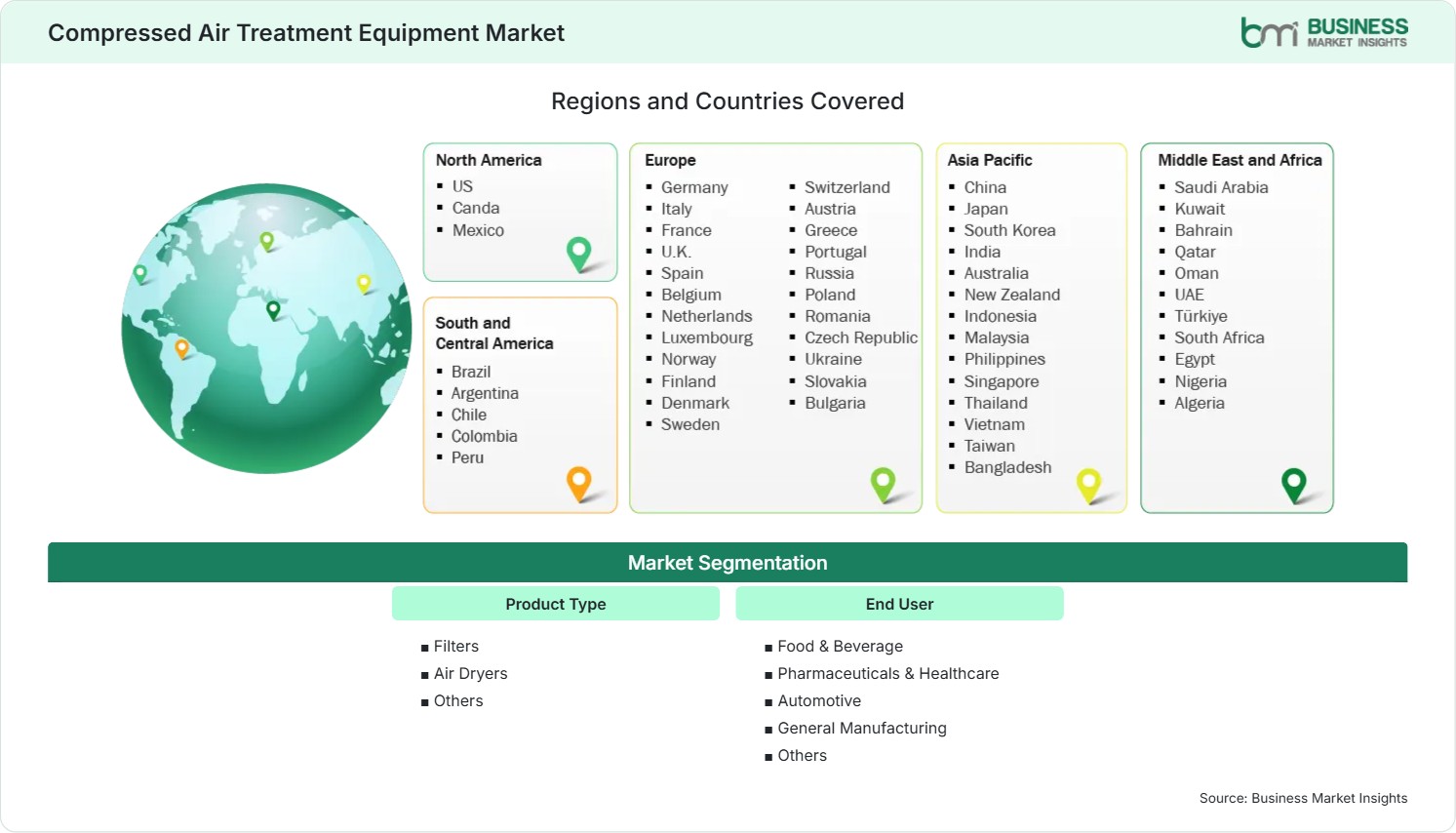Click Czech Republic in the Europe list

coord(861,337)
